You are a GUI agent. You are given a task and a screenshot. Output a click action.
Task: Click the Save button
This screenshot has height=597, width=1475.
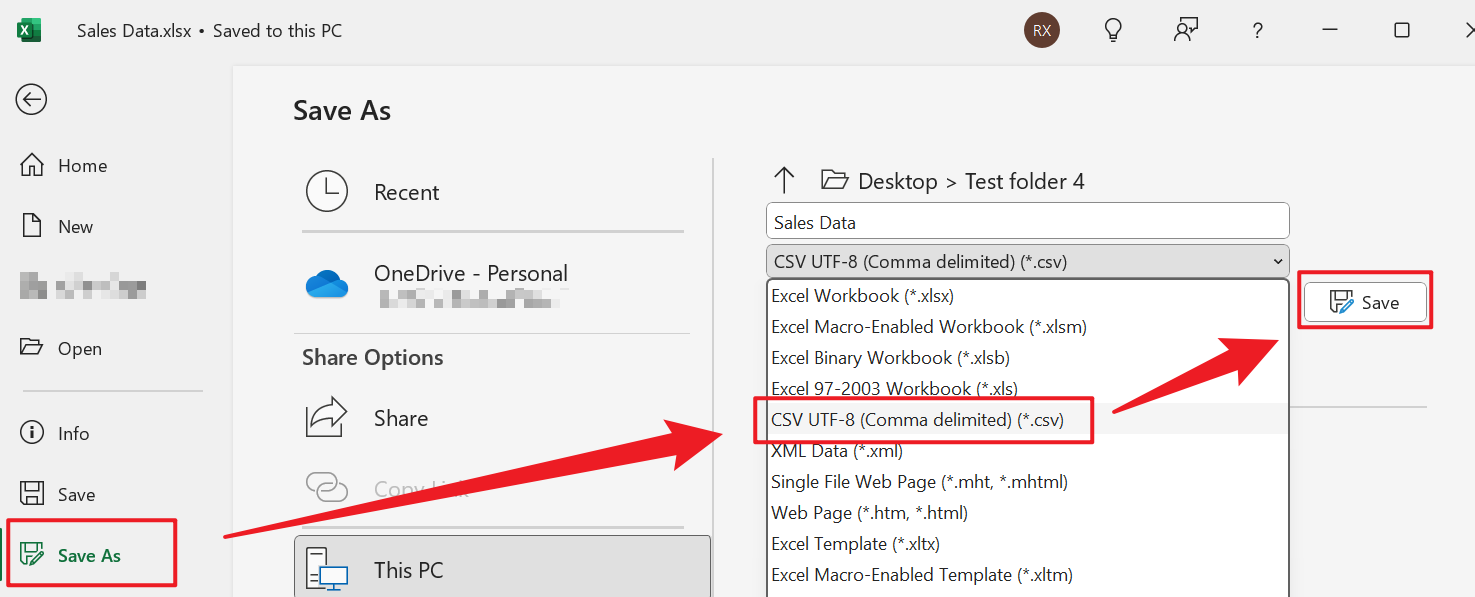click(1365, 301)
